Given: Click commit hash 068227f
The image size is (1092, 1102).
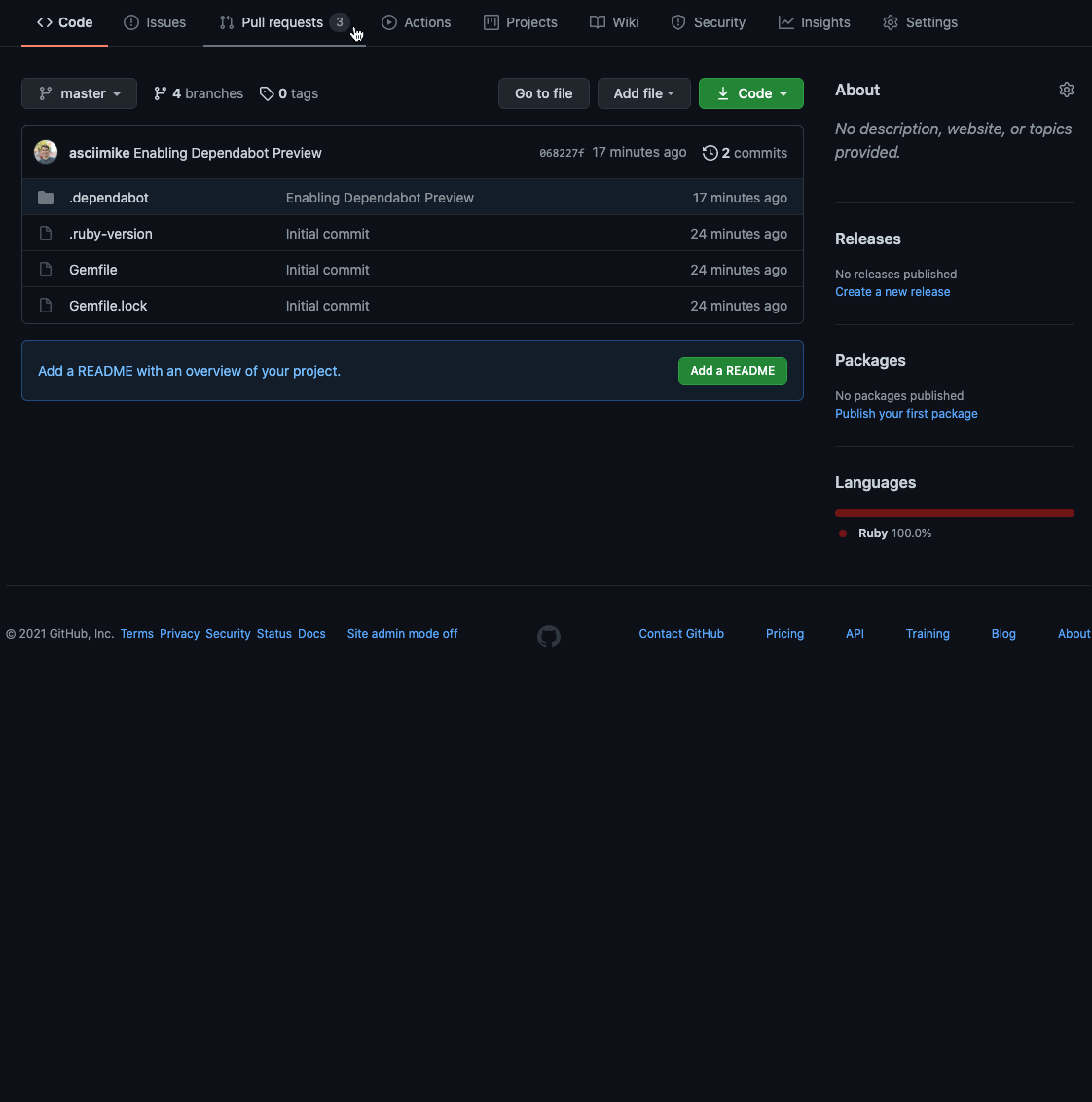Looking at the screenshot, I should (x=562, y=153).
